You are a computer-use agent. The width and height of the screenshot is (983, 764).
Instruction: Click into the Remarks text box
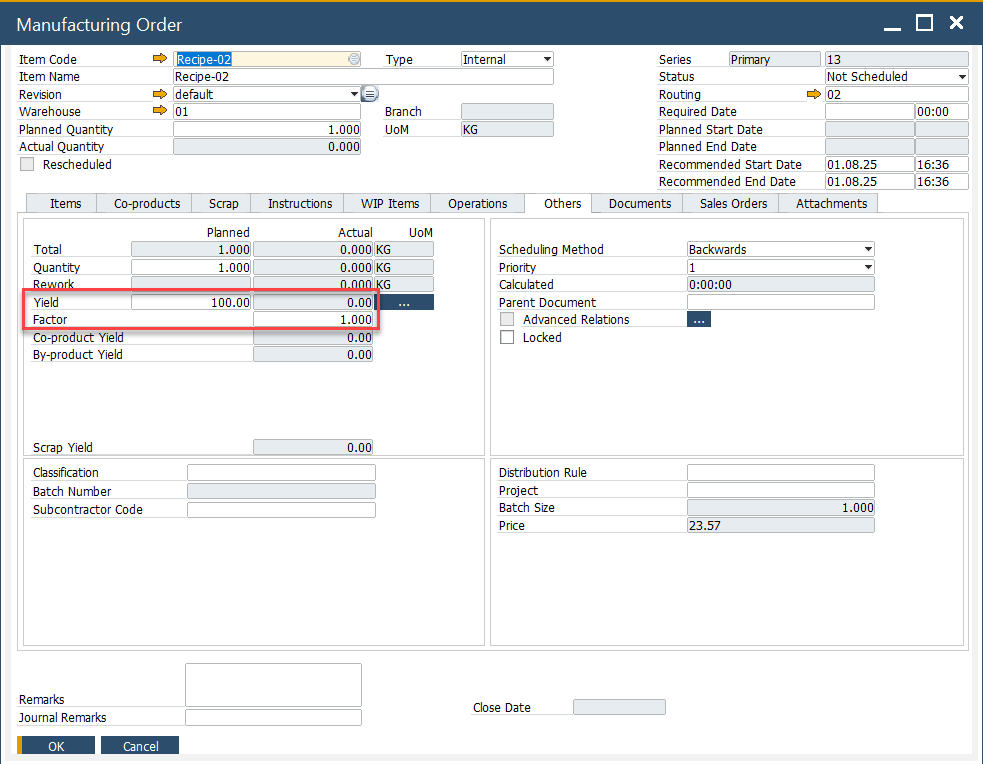tap(273, 685)
